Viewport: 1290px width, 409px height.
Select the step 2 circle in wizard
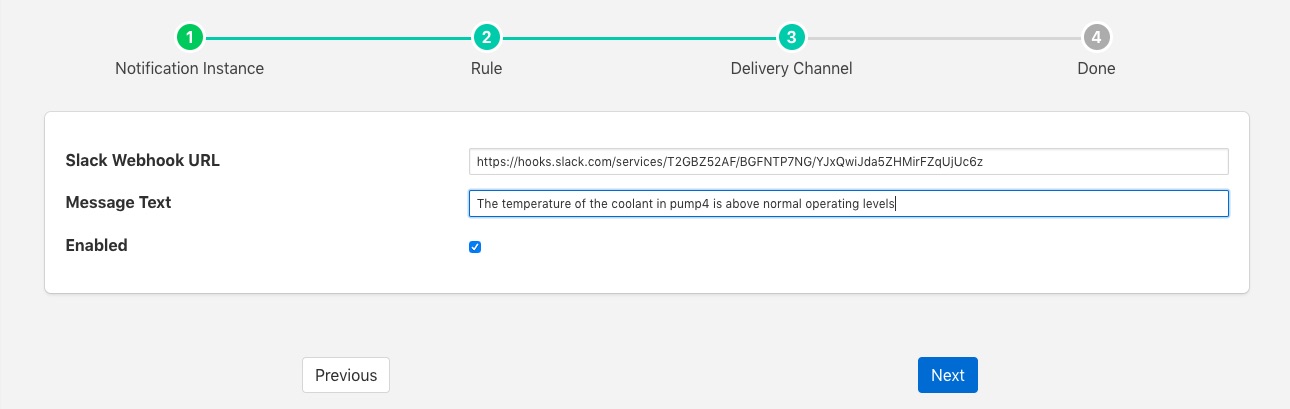click(486, 38)
